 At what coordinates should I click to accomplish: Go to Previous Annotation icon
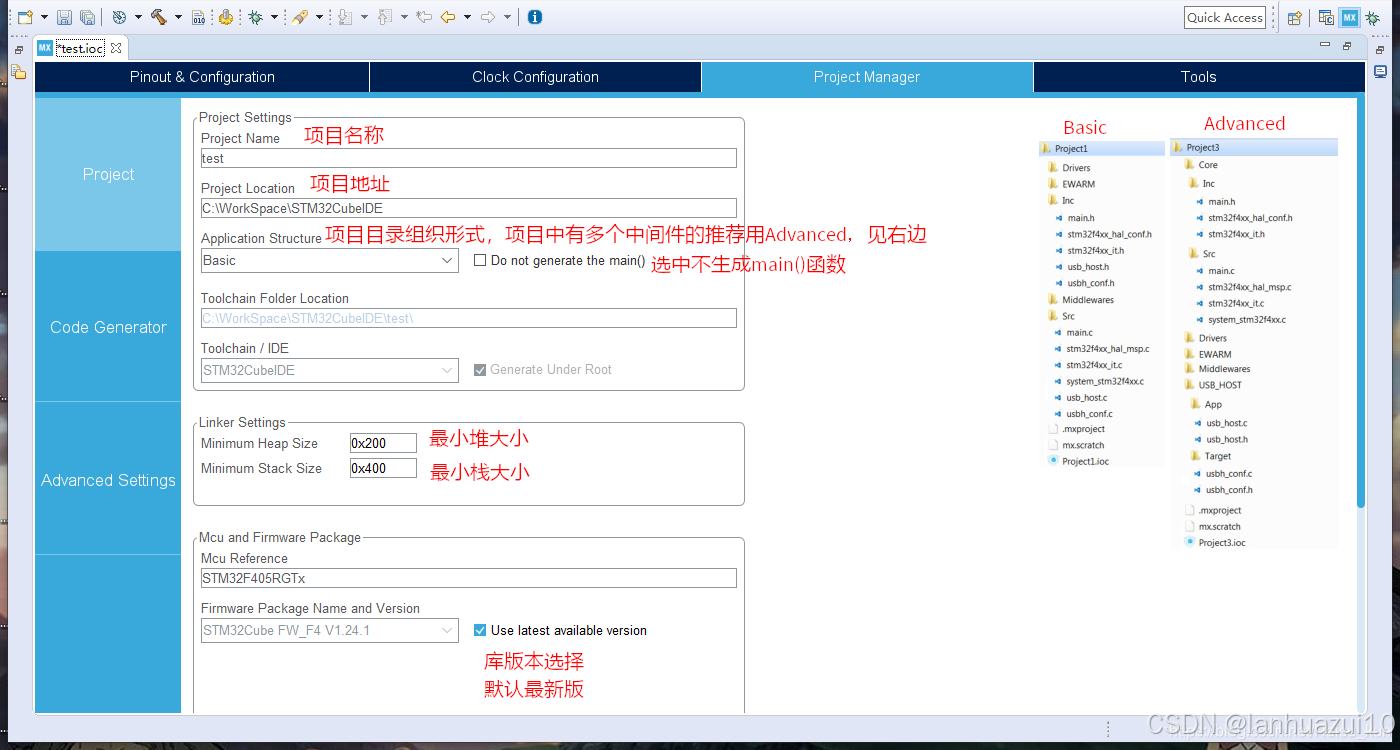coord(385,17)
